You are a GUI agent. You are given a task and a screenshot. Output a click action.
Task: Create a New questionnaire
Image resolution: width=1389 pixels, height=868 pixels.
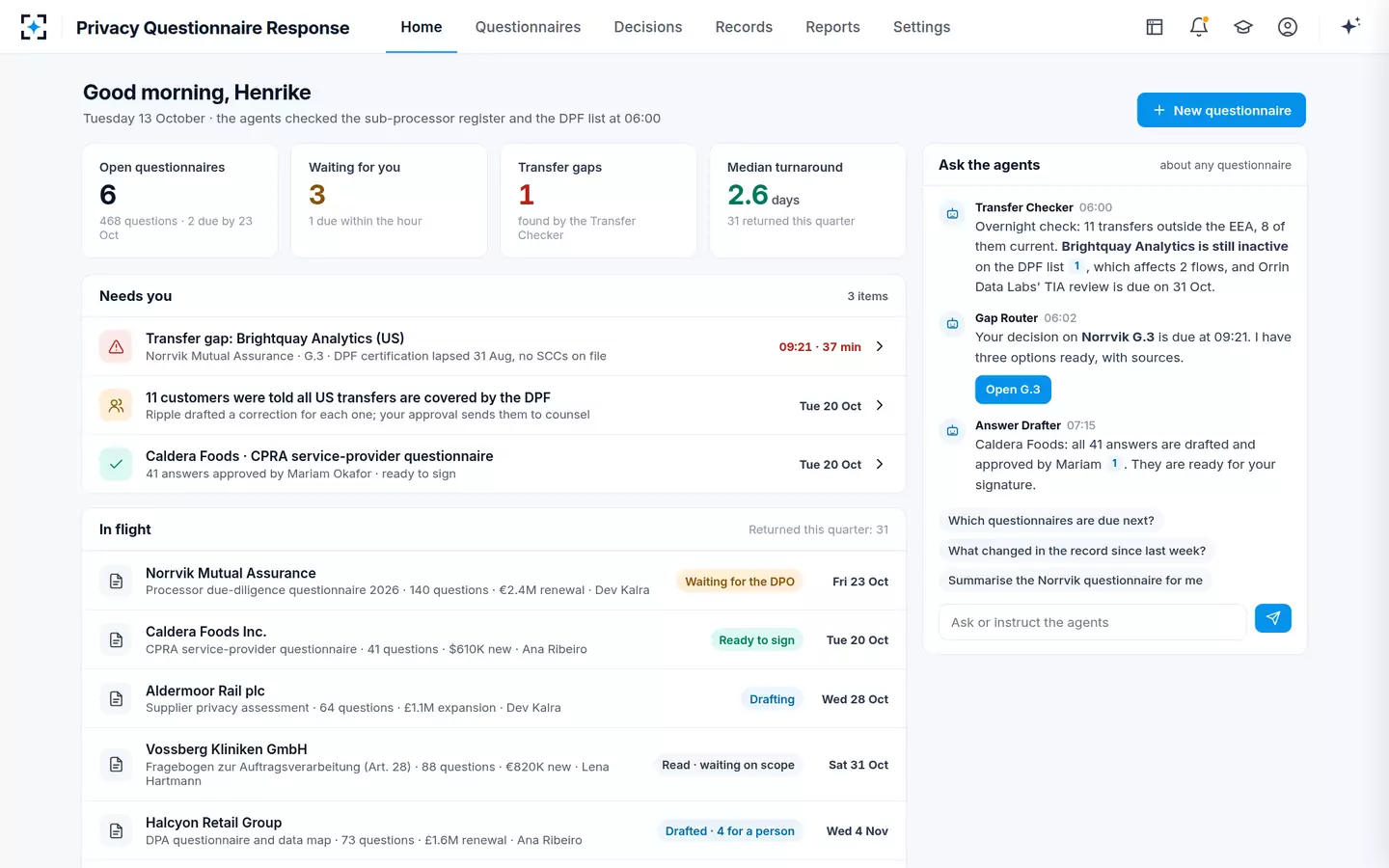point(1221,110)
